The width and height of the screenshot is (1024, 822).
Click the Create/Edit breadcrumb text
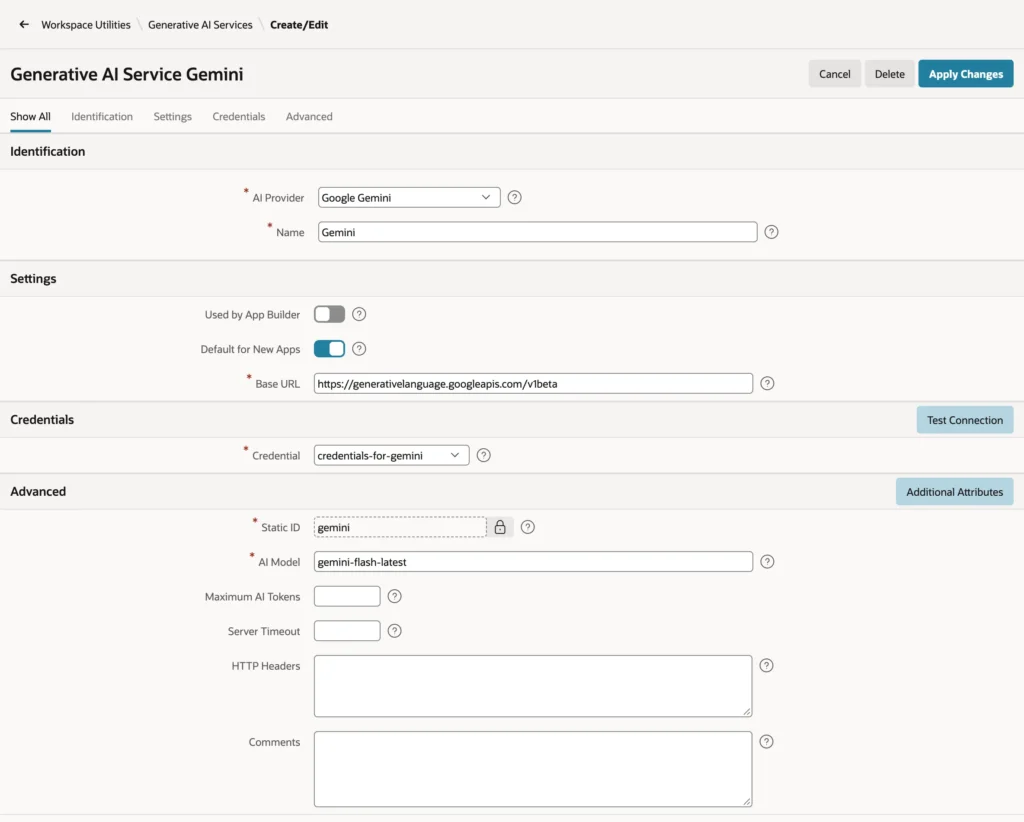[x=299, y=25]
